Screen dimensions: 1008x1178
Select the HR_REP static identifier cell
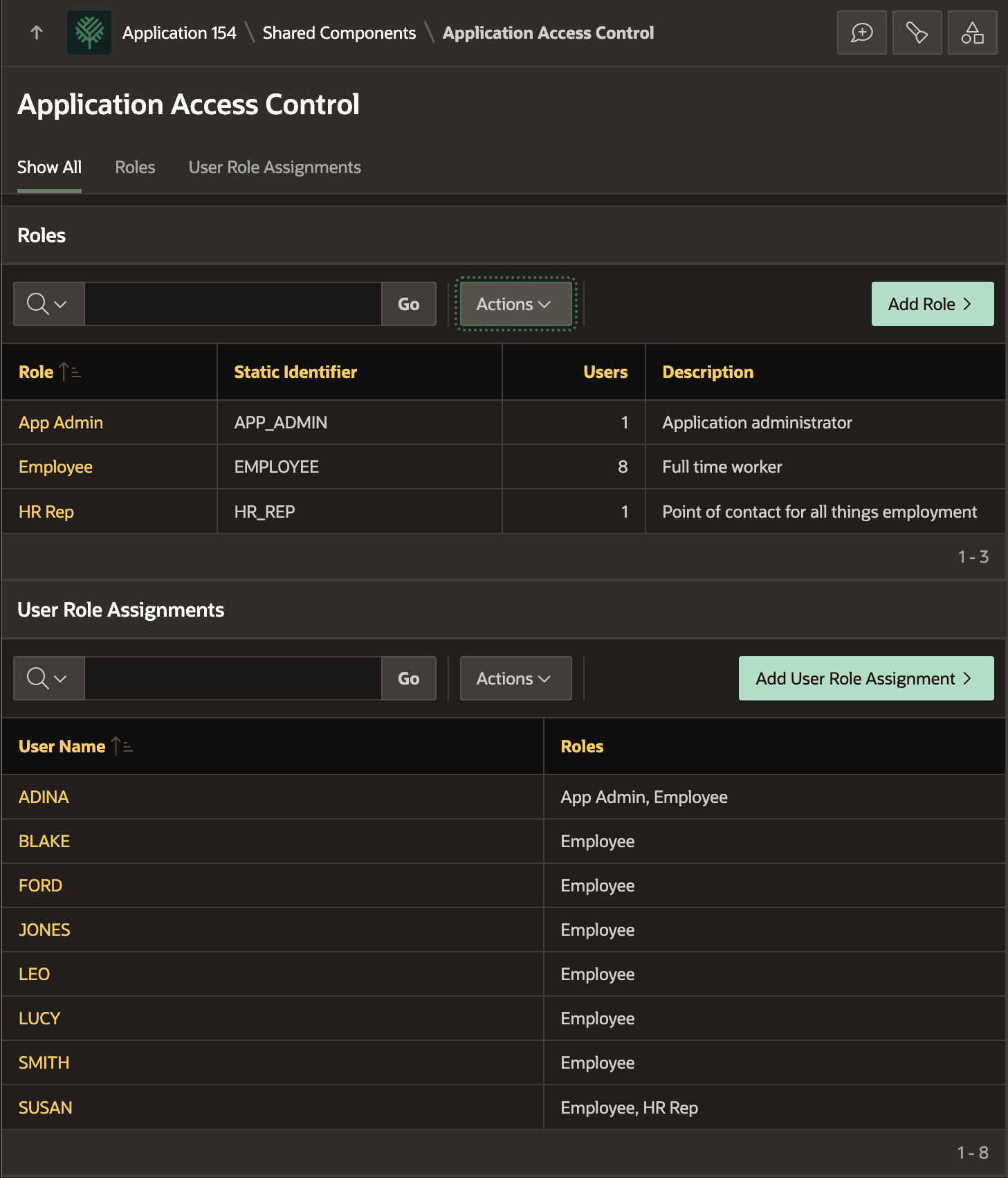pos(359,511)
